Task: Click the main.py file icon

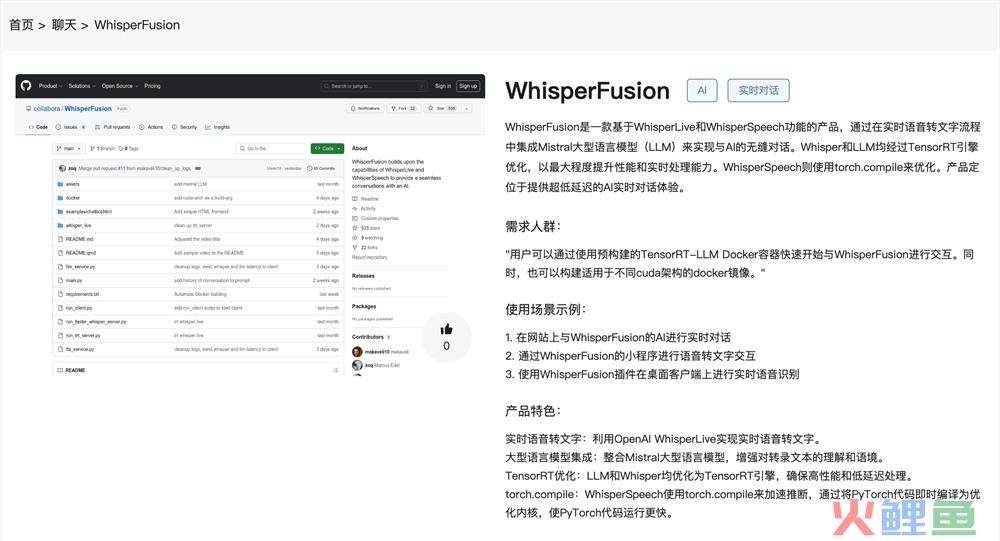Action: tap(61, 281)
